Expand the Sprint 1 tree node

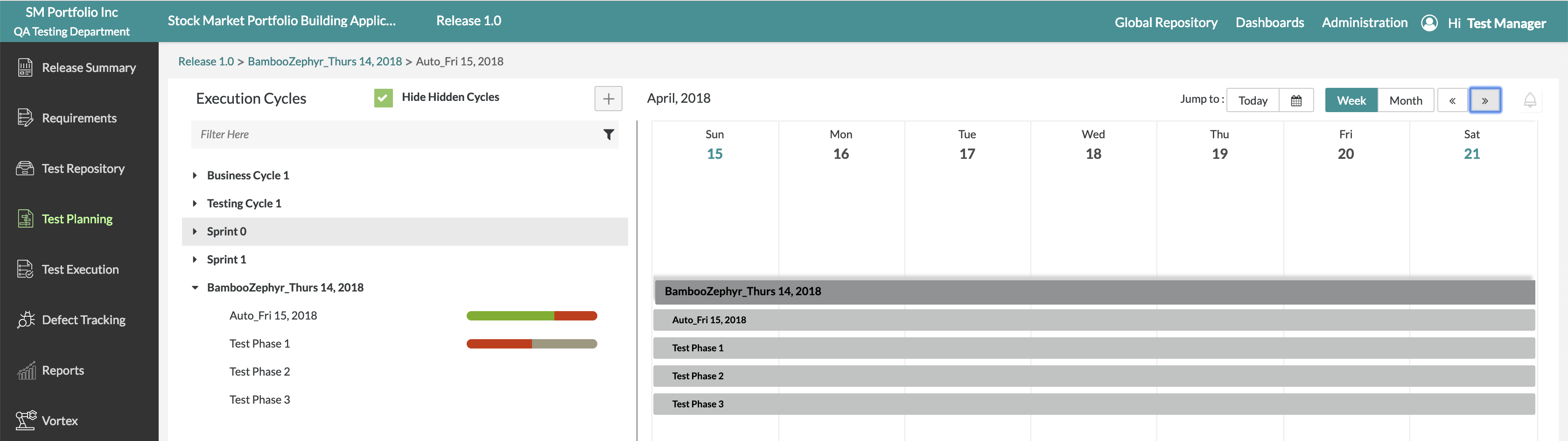tap(195, 259)
